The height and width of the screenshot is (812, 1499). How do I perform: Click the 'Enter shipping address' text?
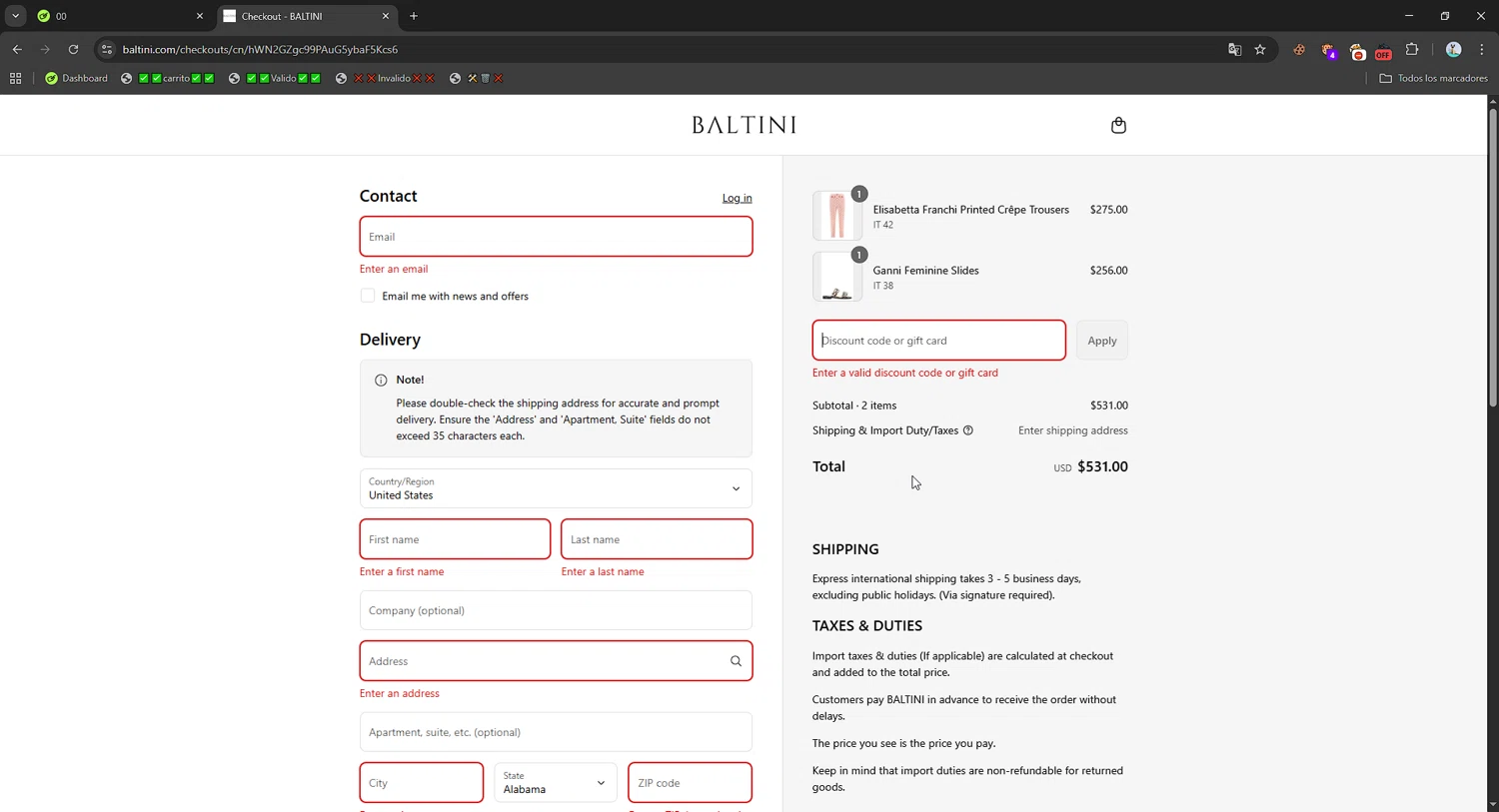[x=1073, y=430]
